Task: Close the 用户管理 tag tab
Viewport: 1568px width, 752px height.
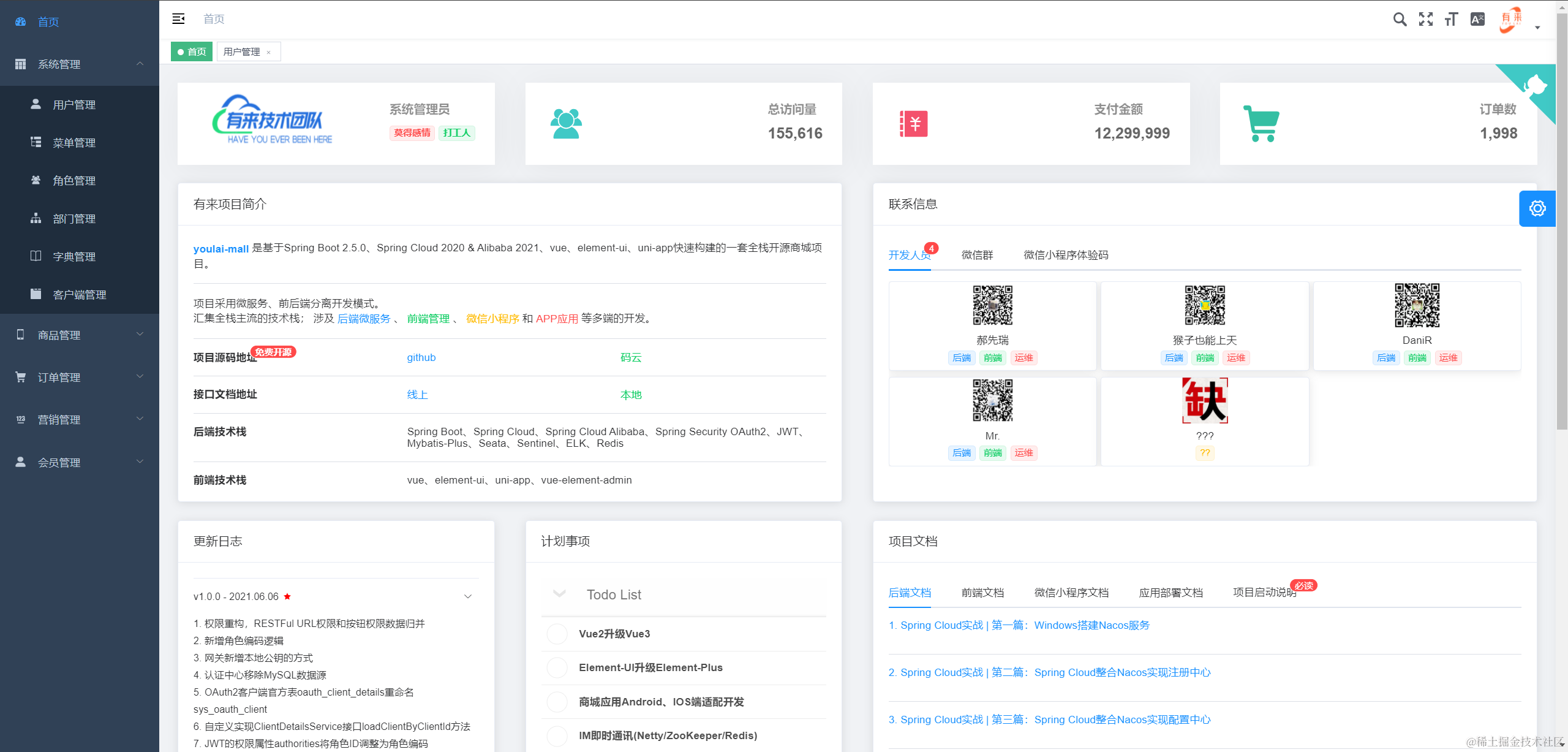Action: click(x=269, y=53)
